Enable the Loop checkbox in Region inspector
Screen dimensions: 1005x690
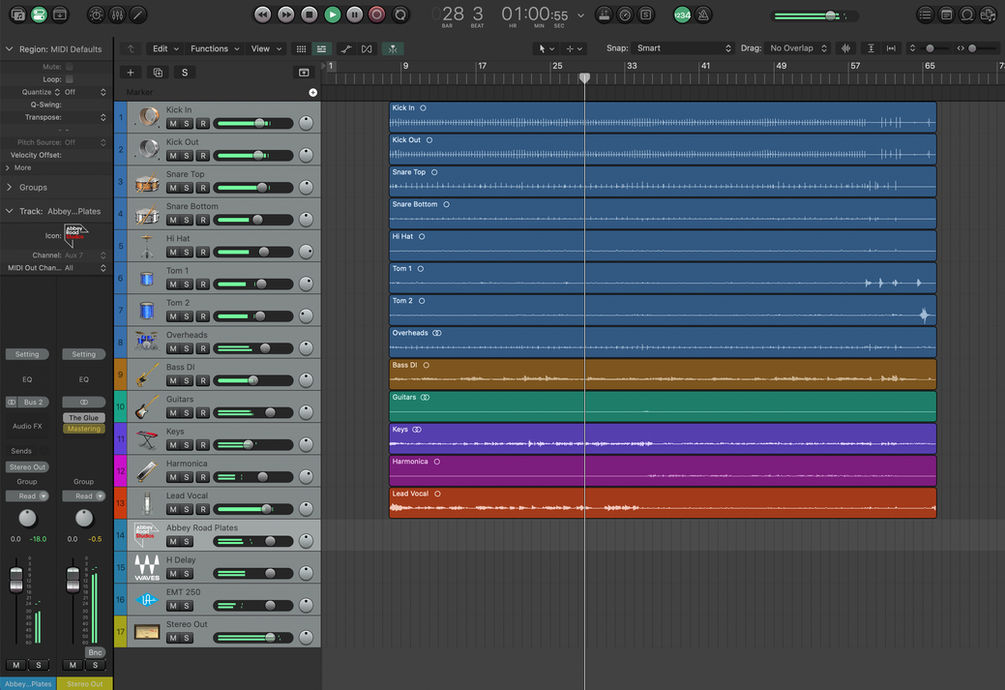coord(69,79)
